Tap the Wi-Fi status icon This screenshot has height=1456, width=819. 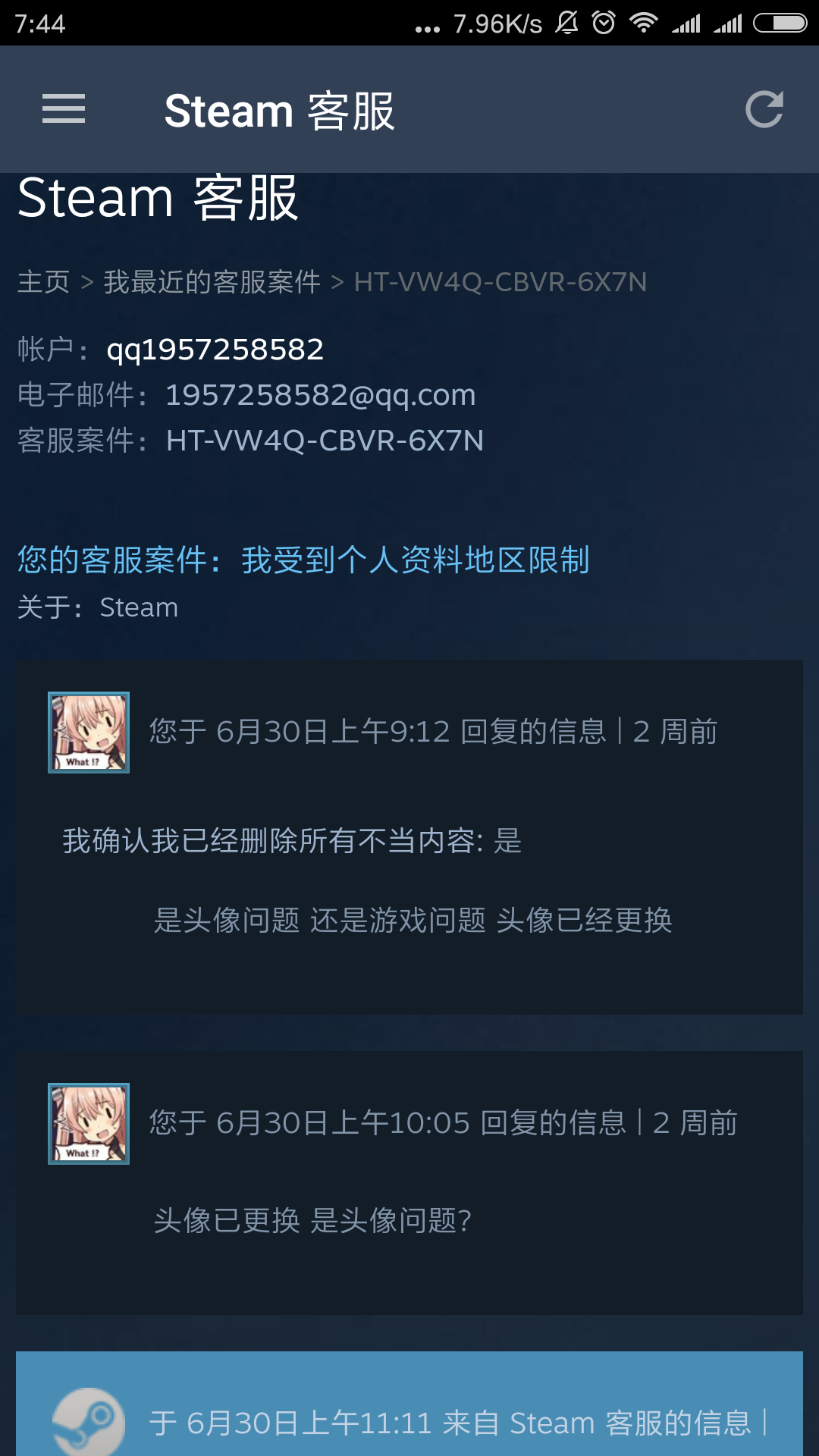click(644, 23)
